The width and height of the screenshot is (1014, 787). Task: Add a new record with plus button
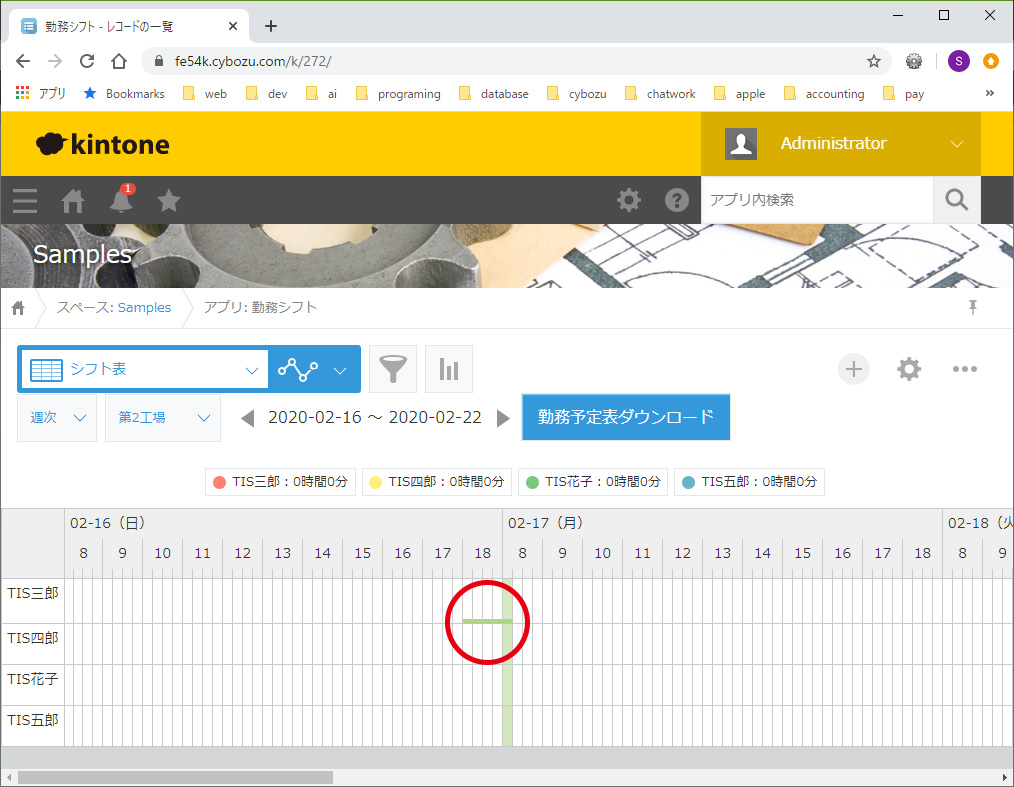tap(854, 369)
